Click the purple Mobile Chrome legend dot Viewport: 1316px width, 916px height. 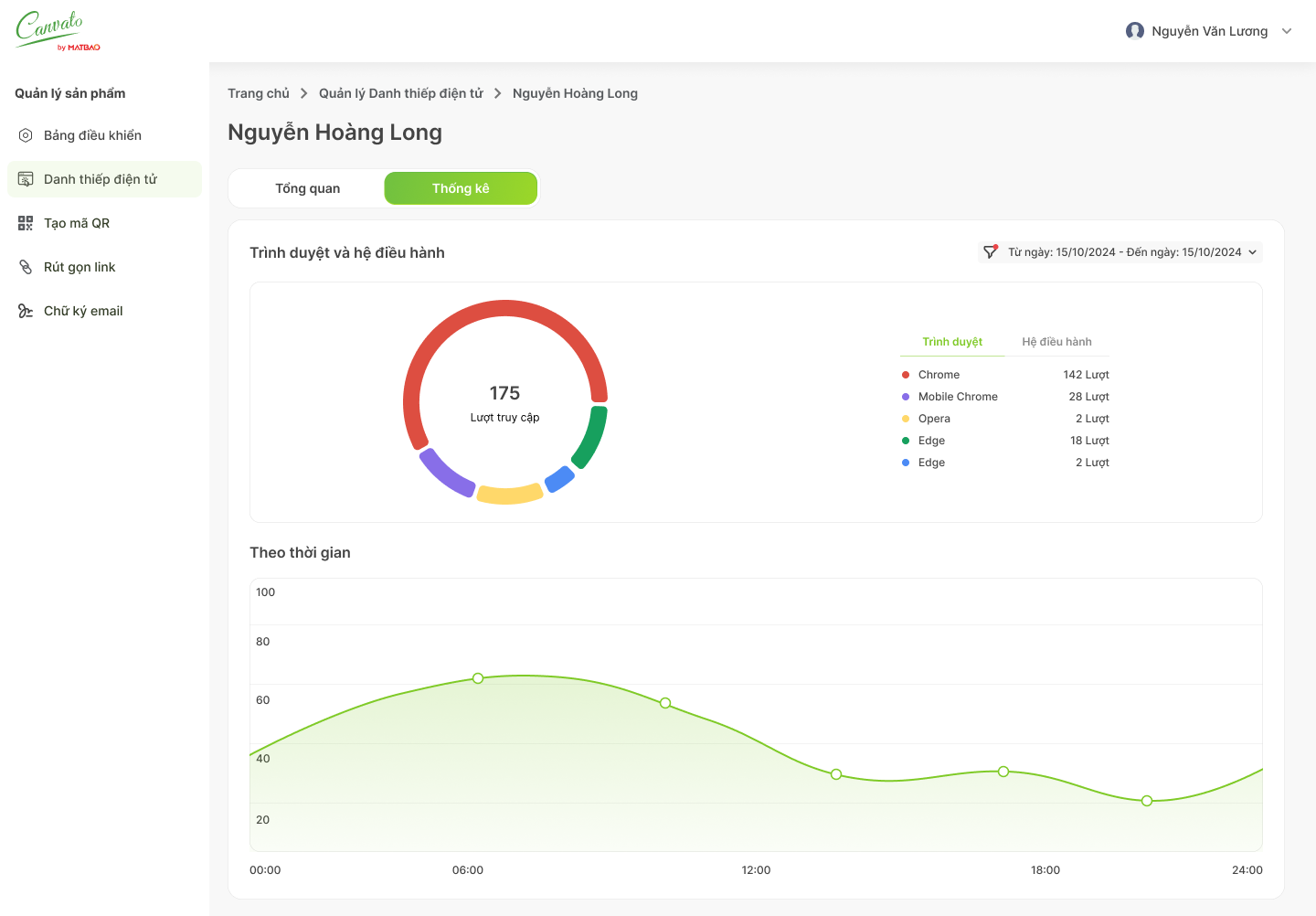(906, 397)
